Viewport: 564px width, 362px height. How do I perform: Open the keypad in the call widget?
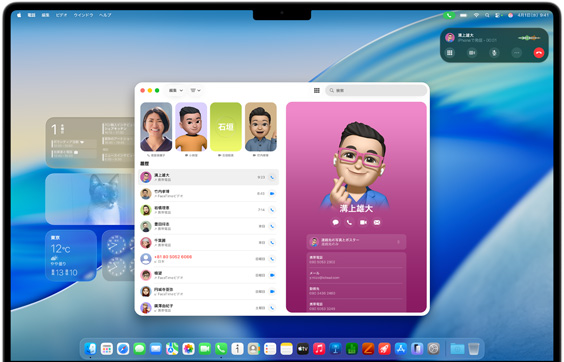pos(450,53)
